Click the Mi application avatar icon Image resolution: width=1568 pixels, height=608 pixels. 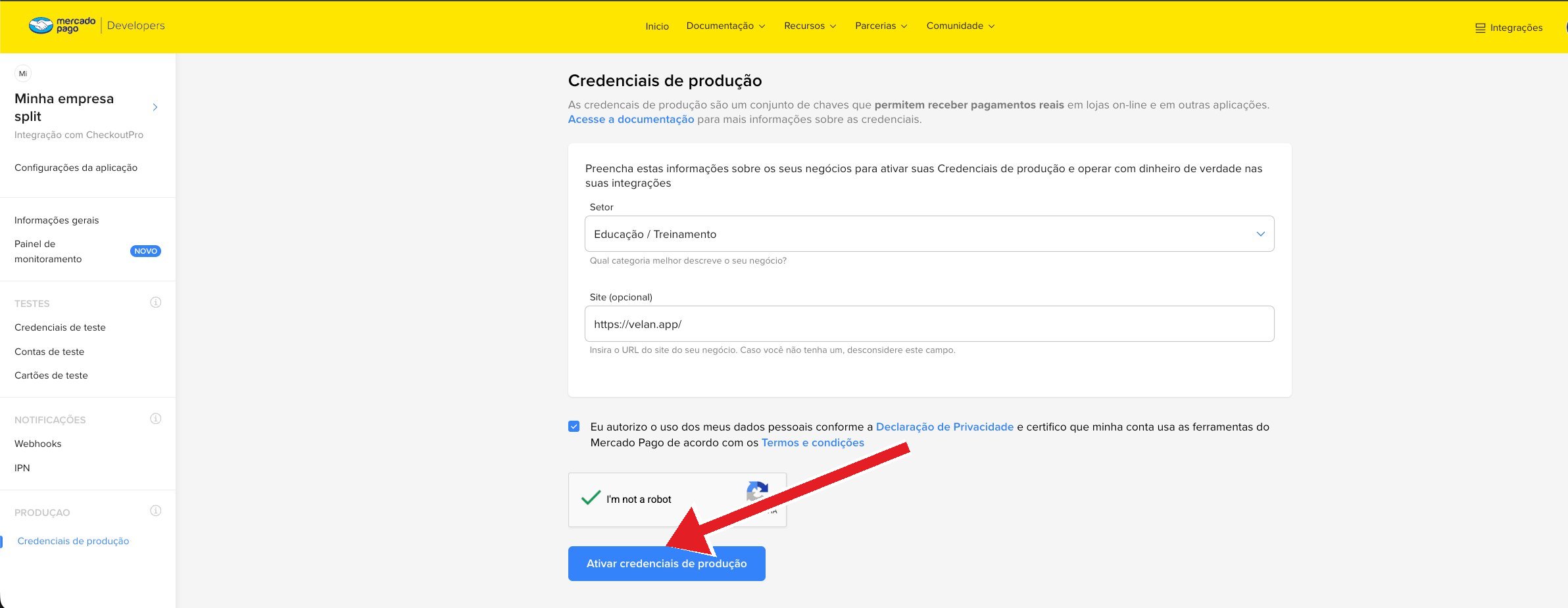click(23, 74)
